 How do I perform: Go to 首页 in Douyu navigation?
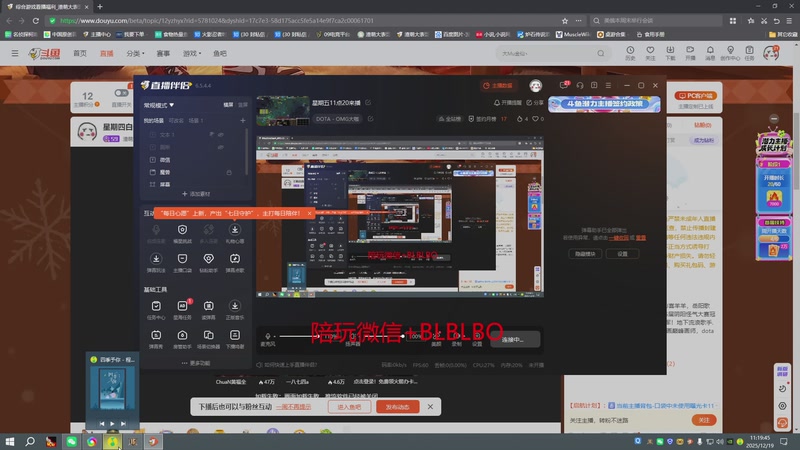point(80,53)
